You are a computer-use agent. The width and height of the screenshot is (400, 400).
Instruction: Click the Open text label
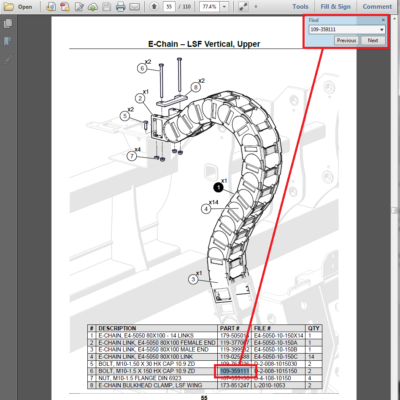tap(25, 7)
